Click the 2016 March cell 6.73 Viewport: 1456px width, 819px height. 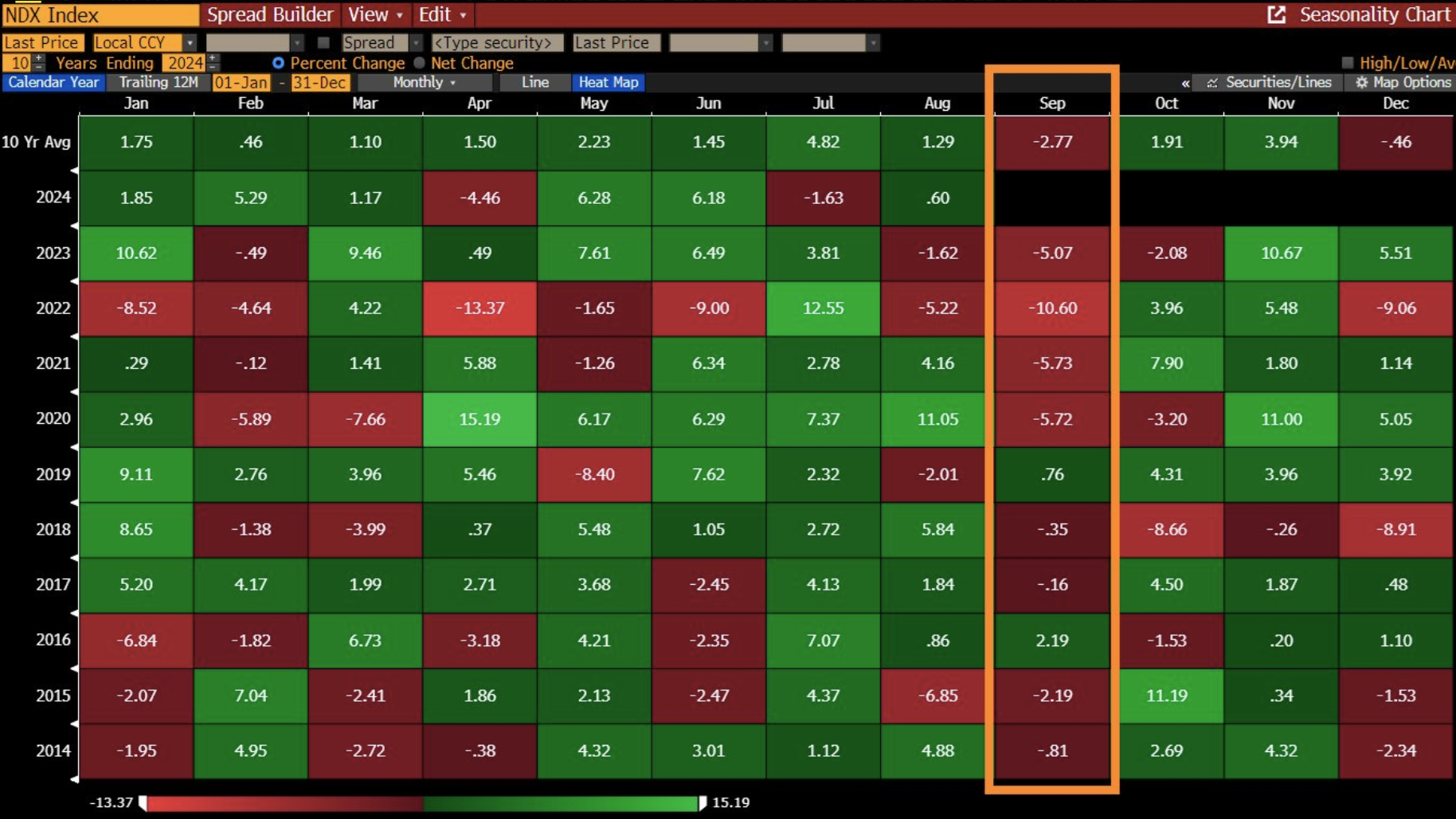[x=365, y=641]
